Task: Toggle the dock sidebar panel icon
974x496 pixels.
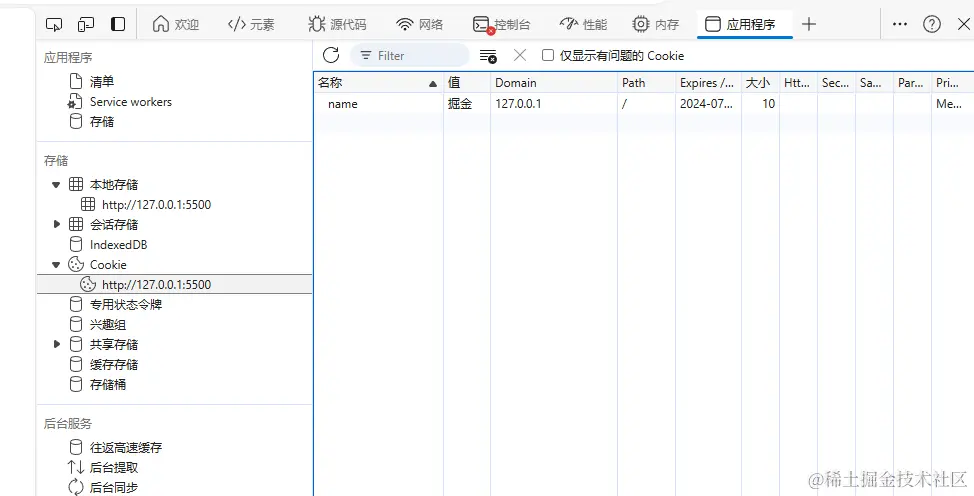Action: tap(117, 24)
